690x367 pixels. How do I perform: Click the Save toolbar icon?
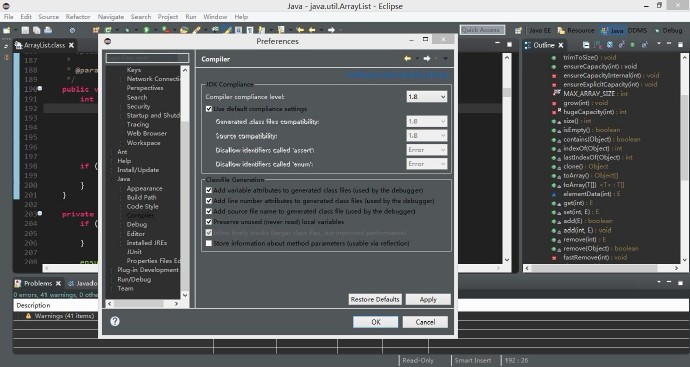click(x=26, y=30)
